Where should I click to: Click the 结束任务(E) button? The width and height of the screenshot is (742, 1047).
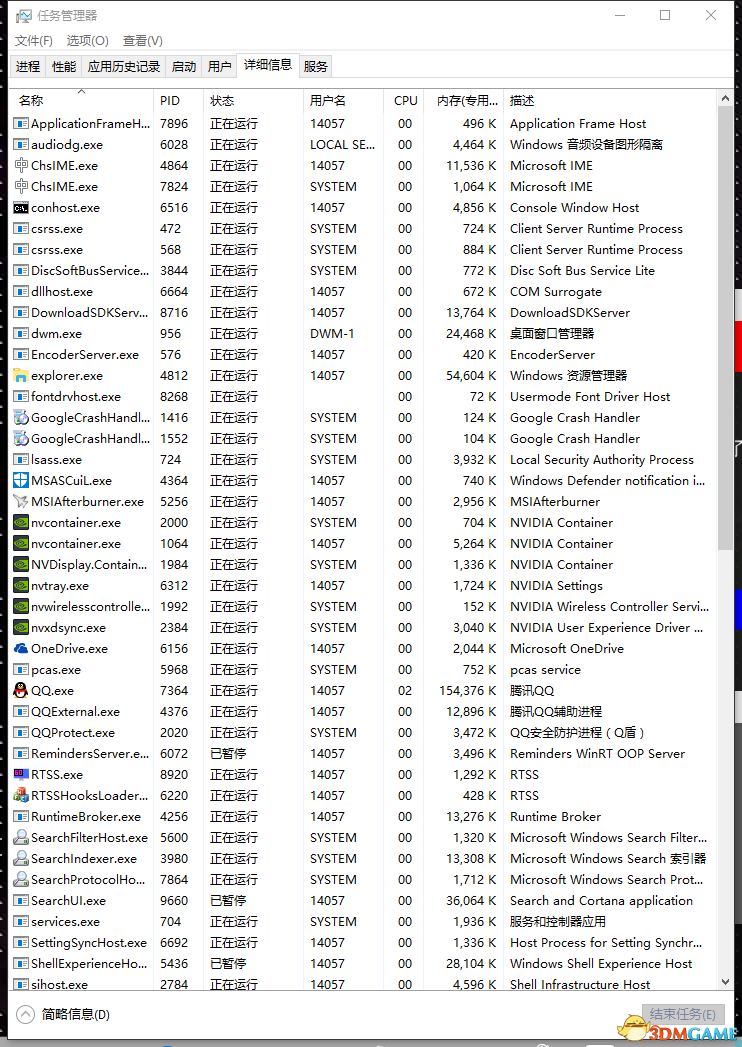click(683, 1014)
